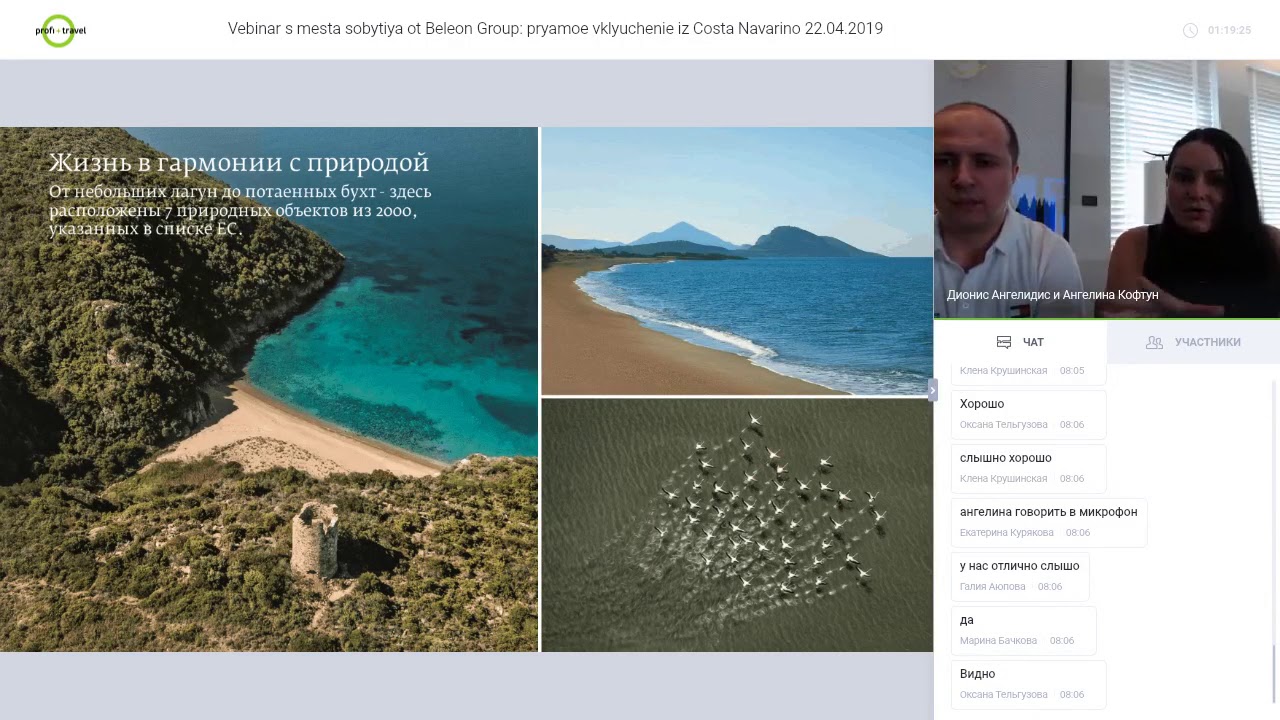Switch to the УЧАСТНИКИ tab

pos(1193,342)
